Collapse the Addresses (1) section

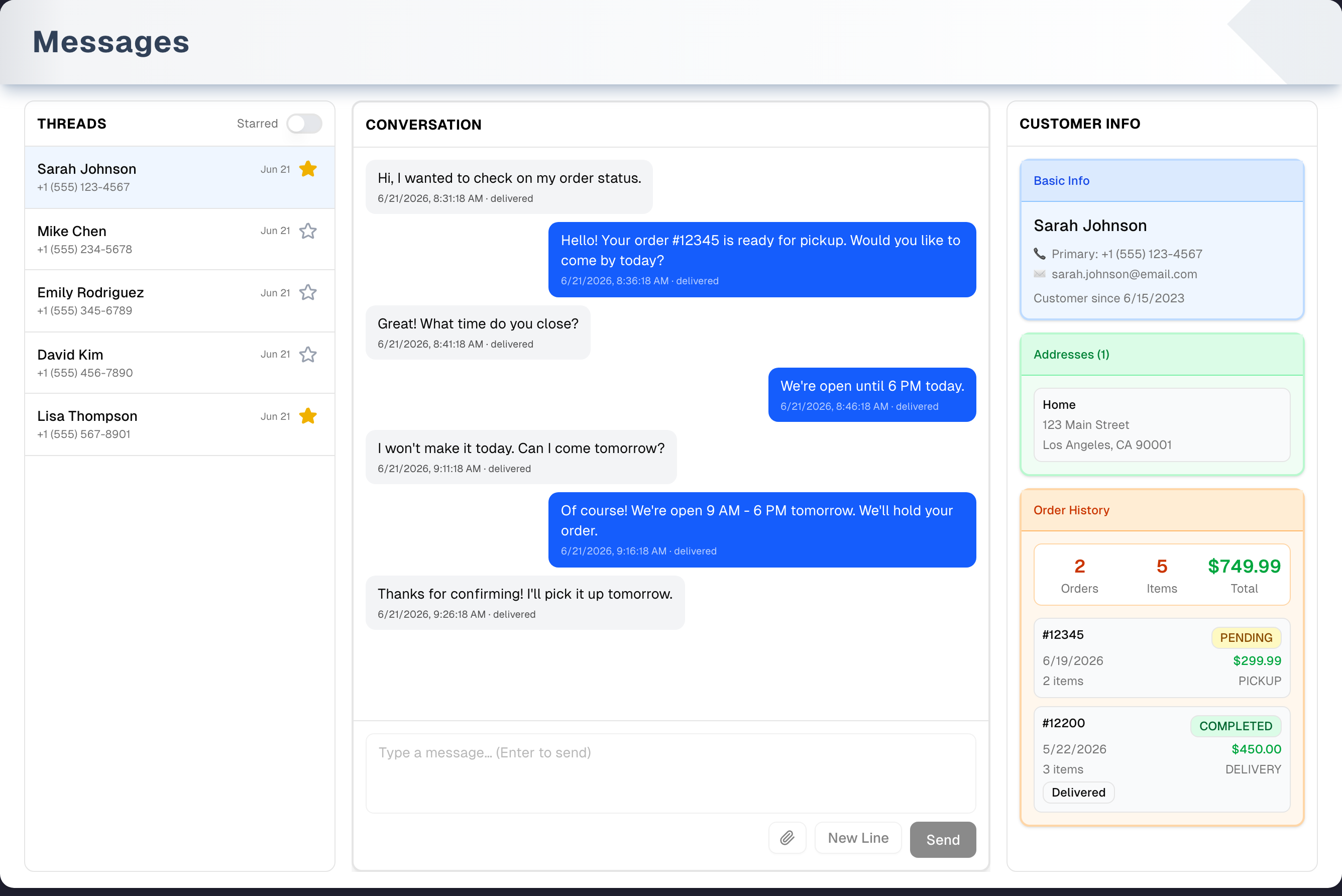coord(1162,354)
